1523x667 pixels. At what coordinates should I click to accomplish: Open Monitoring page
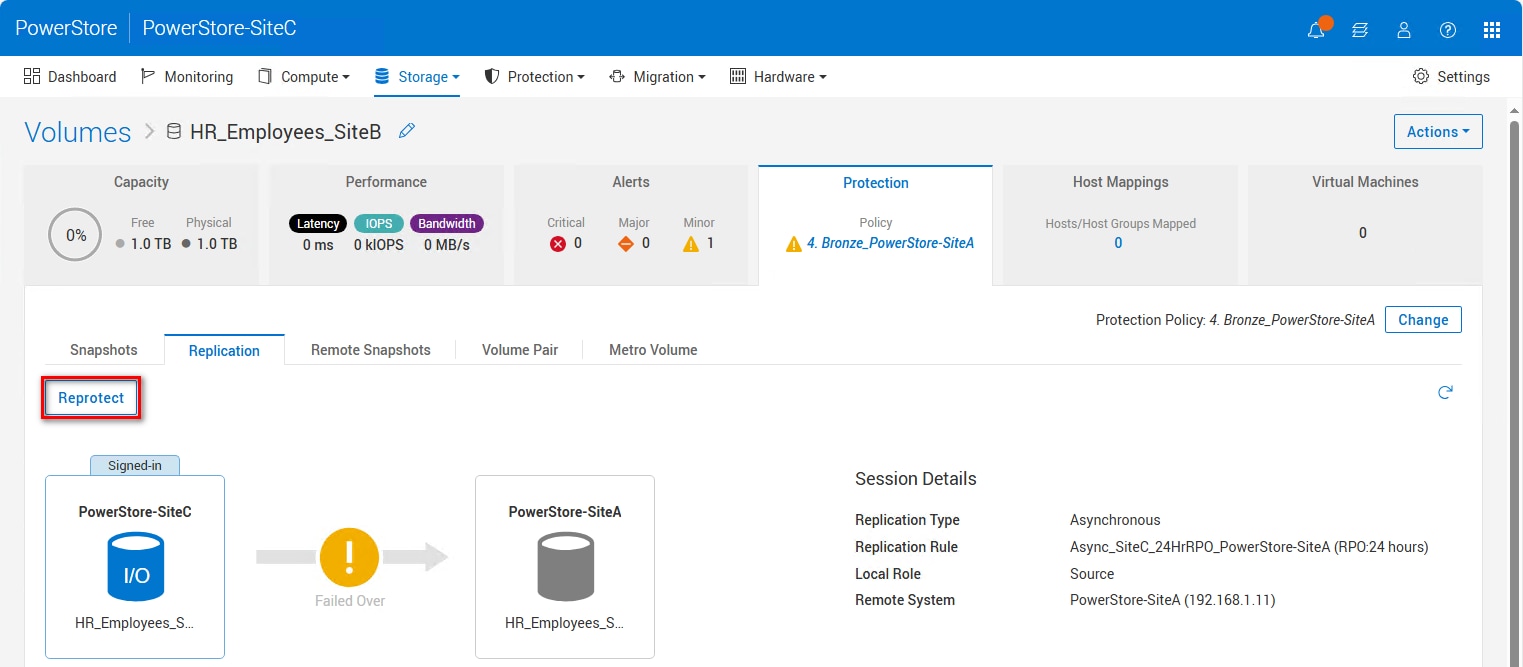coord(187,77)
